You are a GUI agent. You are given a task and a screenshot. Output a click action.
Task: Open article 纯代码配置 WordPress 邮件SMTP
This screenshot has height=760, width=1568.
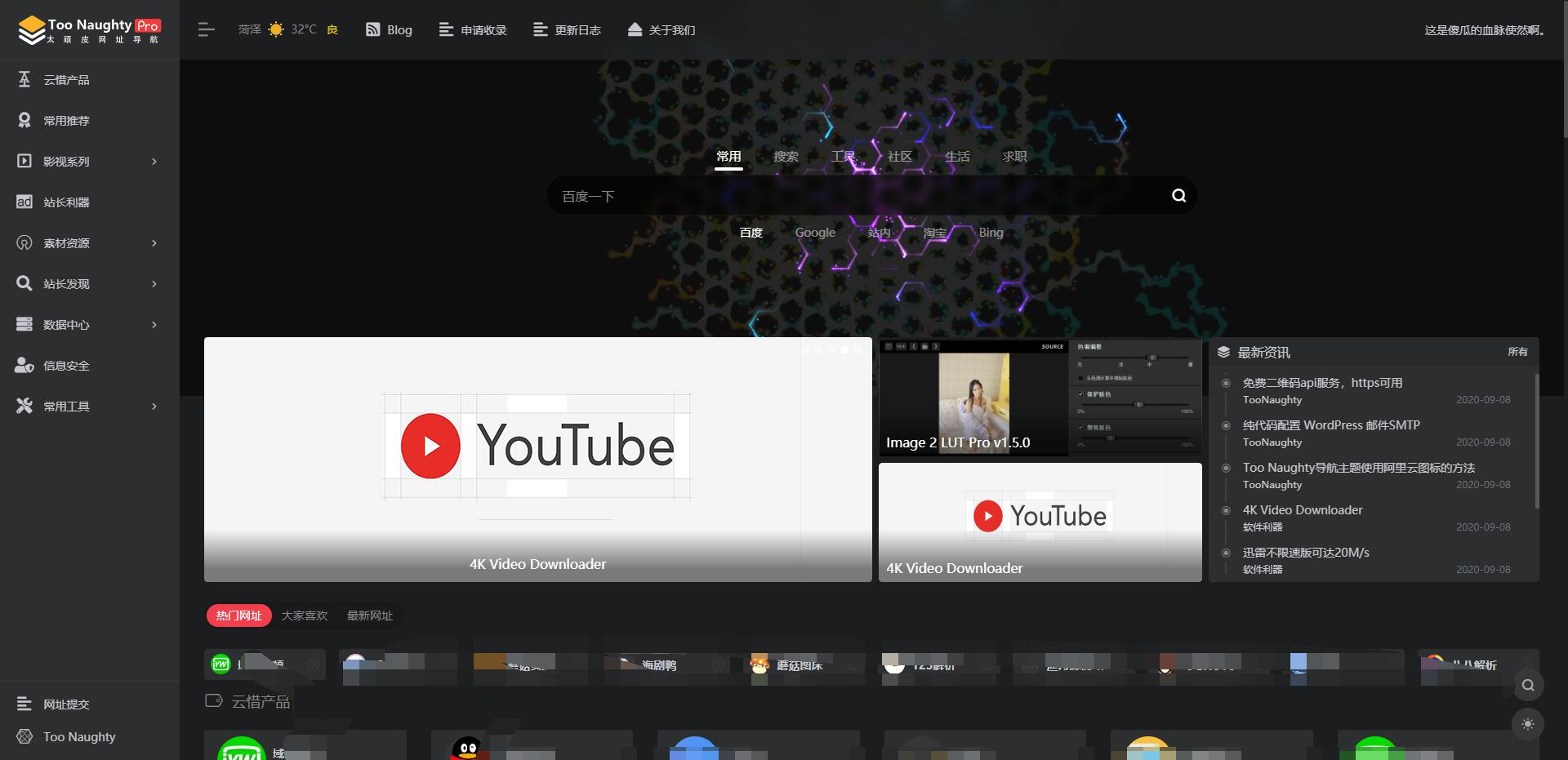(1331, 425)
